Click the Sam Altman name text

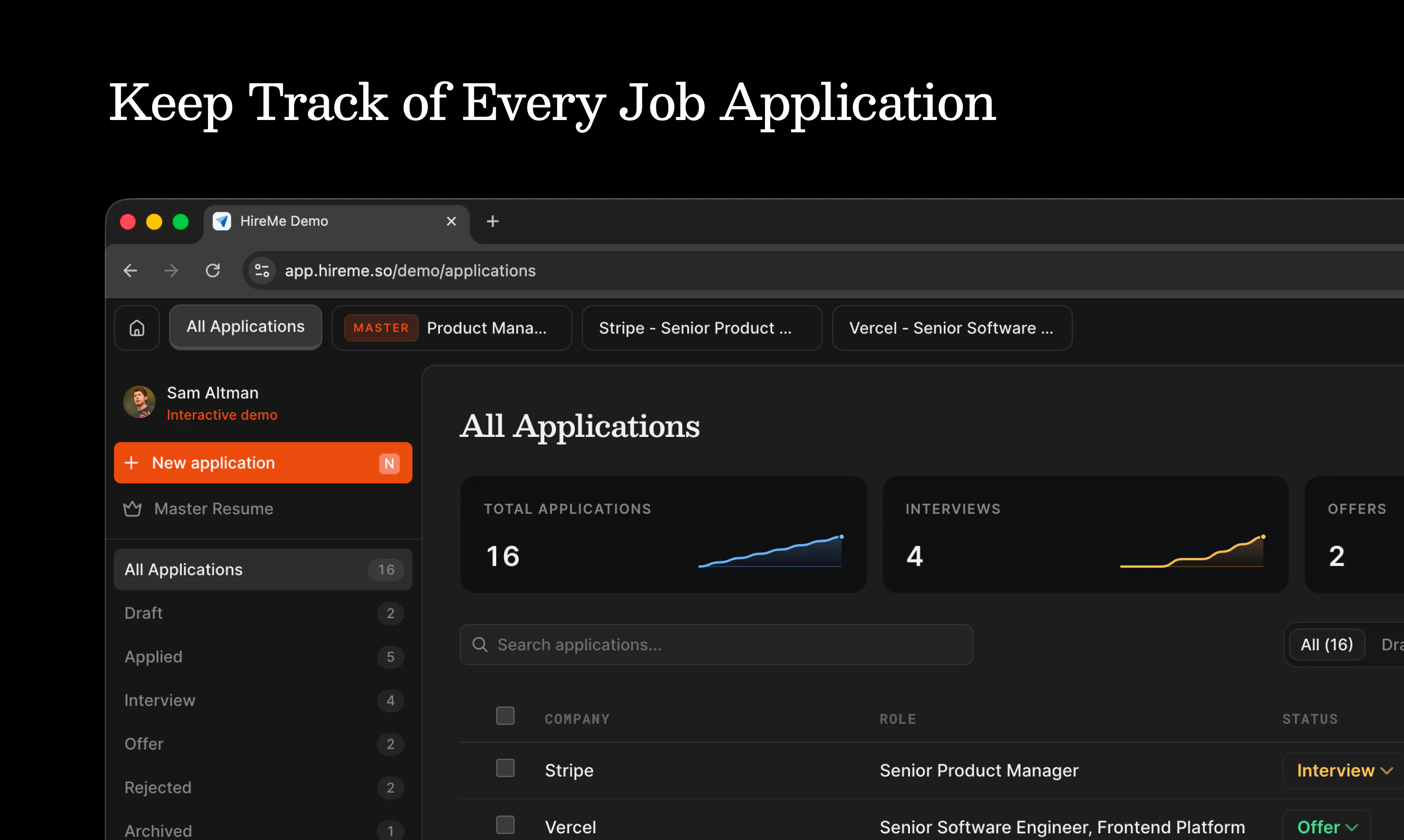[x=213, y=393]
